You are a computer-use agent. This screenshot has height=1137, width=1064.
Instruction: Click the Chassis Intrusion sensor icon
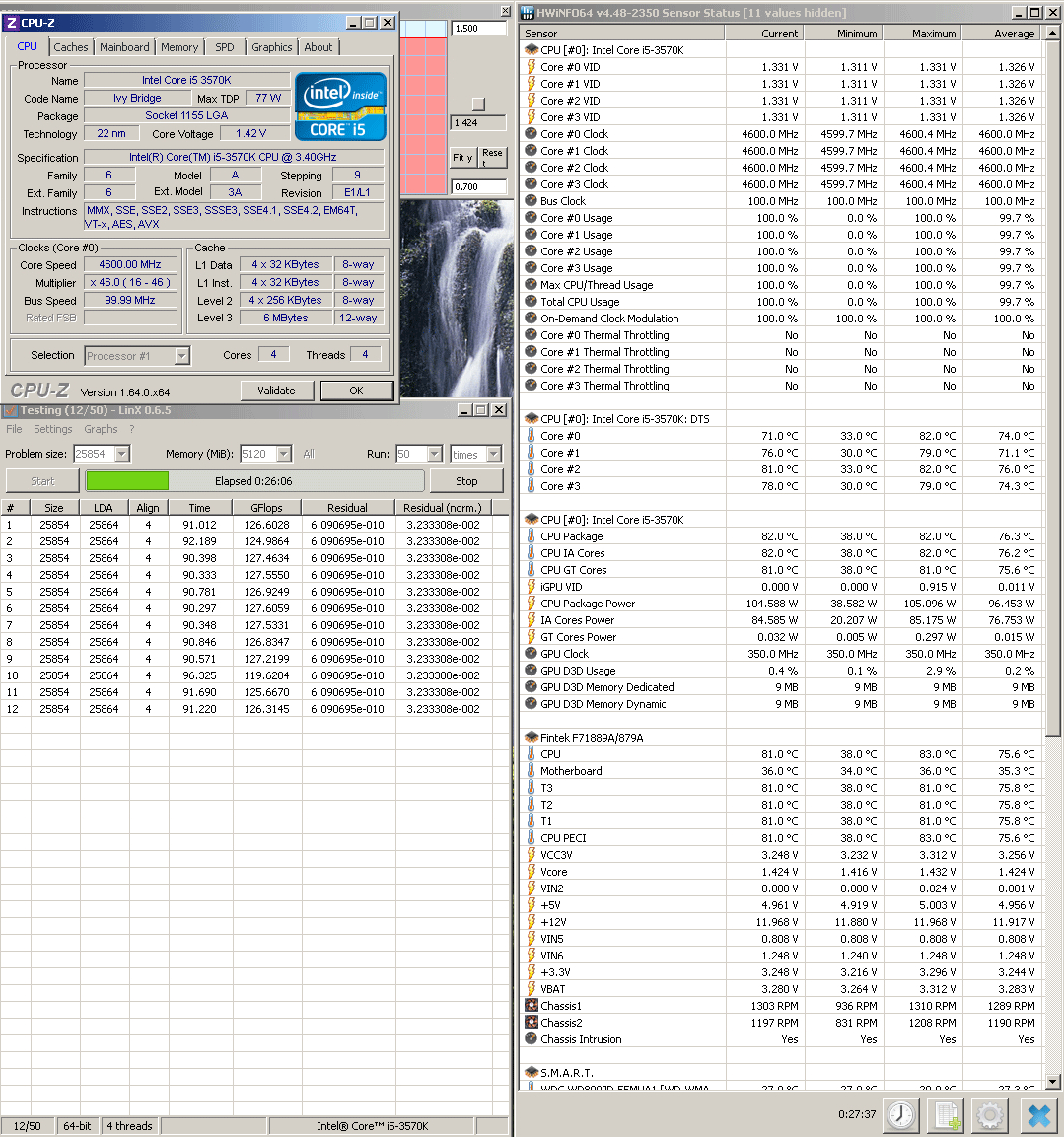[532, 1039]
